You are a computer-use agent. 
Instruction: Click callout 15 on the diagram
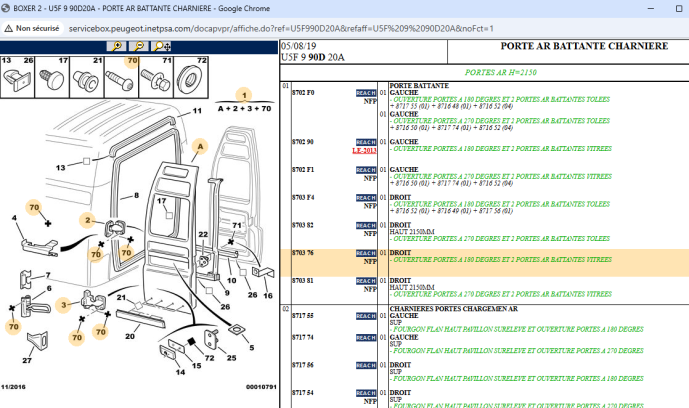(x=196, y=366)
